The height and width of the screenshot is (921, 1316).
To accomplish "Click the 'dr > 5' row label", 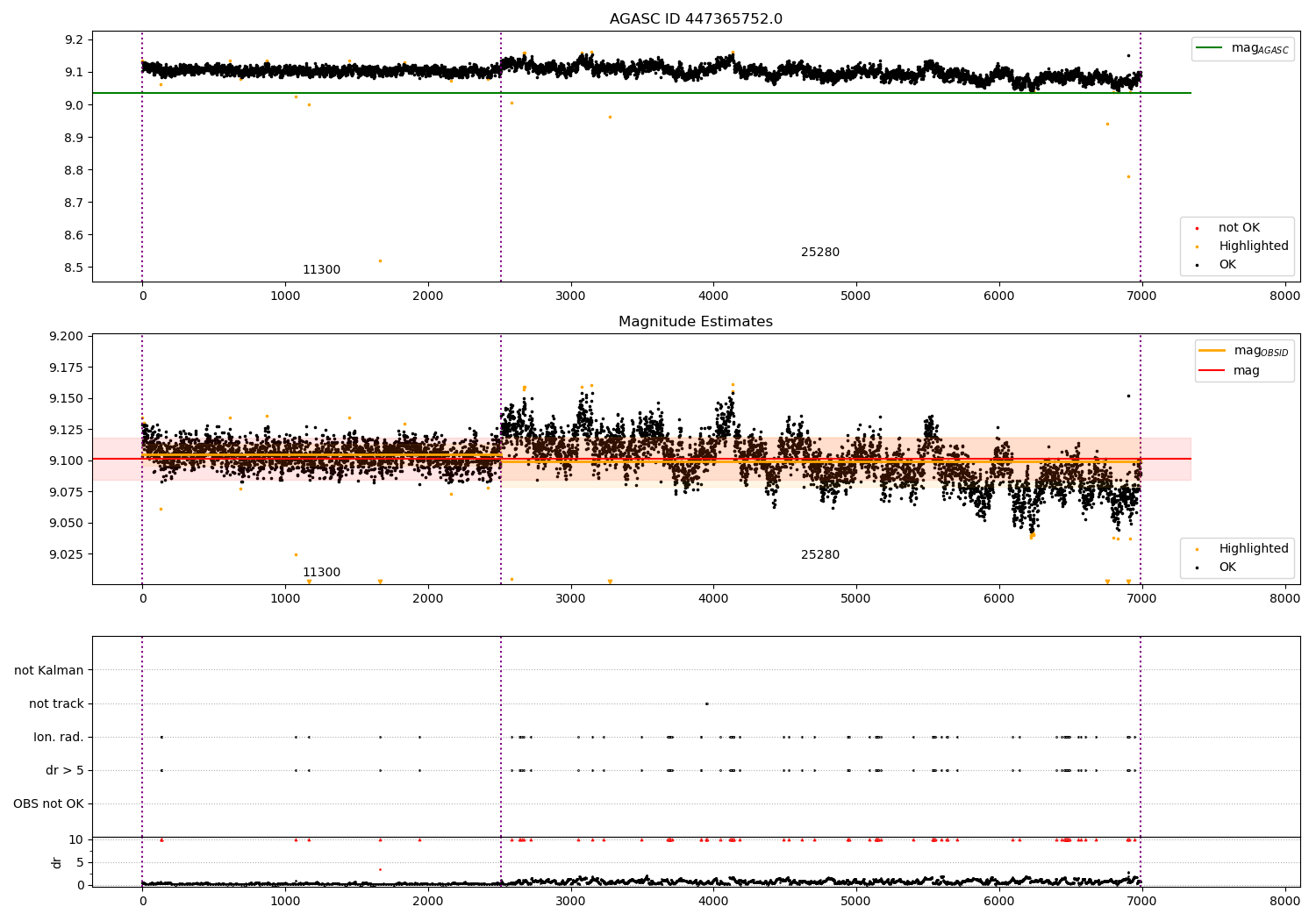I will point(65,771).
